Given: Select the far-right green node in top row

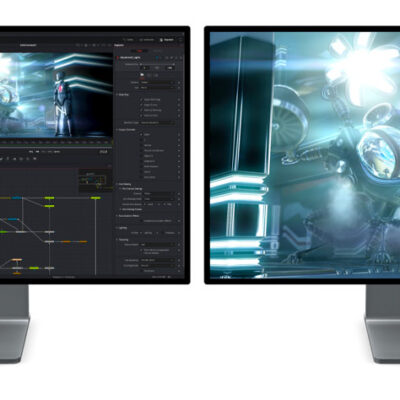Looking at the screenshot, I should (96, 198).
